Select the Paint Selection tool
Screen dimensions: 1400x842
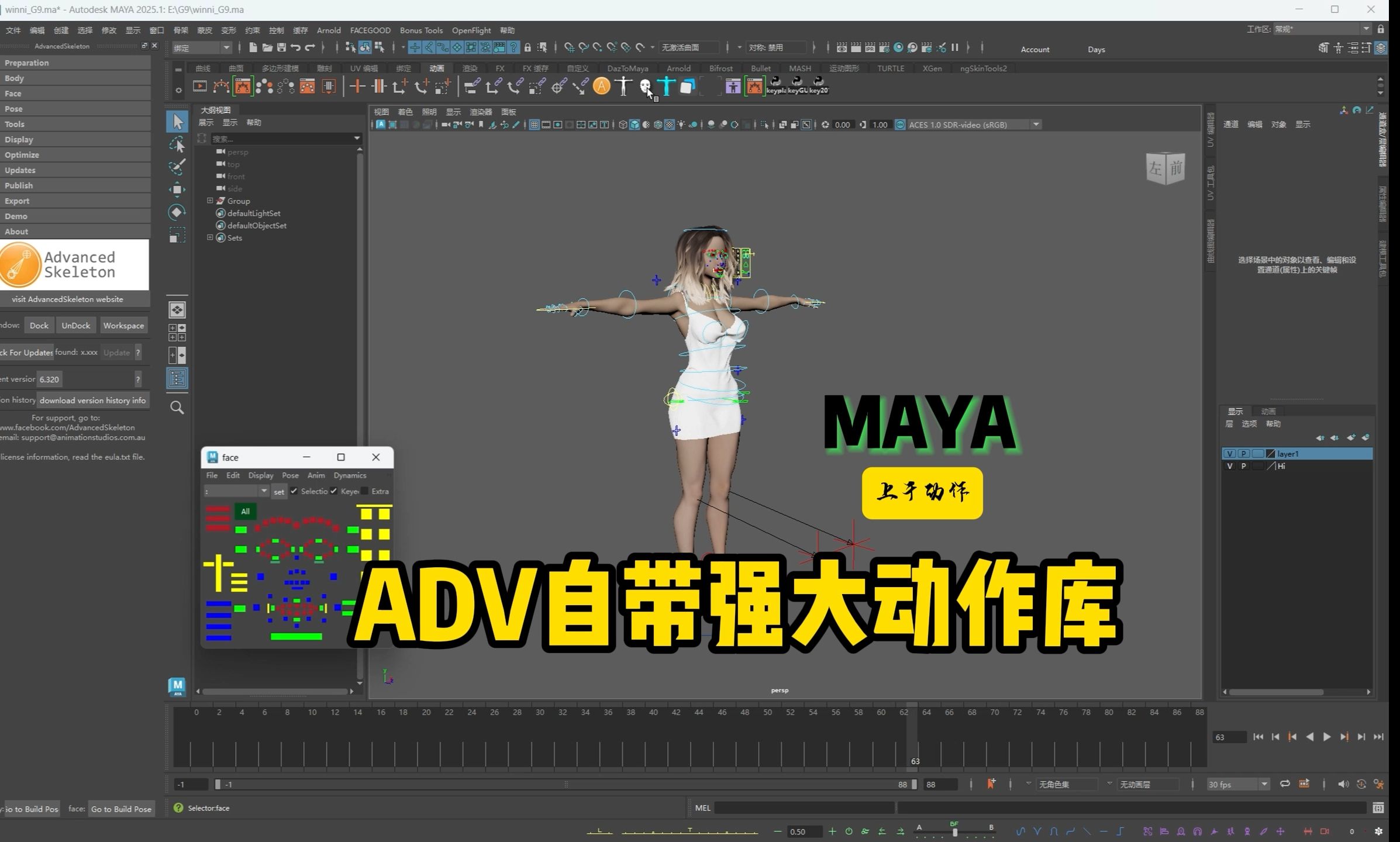tap(177, 167)
